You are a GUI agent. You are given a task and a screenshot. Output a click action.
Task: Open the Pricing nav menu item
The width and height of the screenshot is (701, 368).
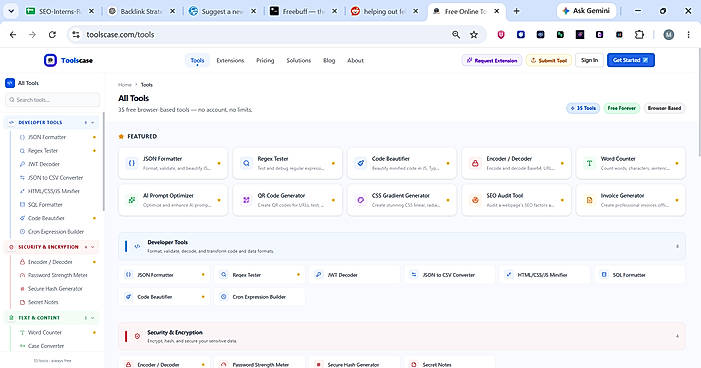265,60
